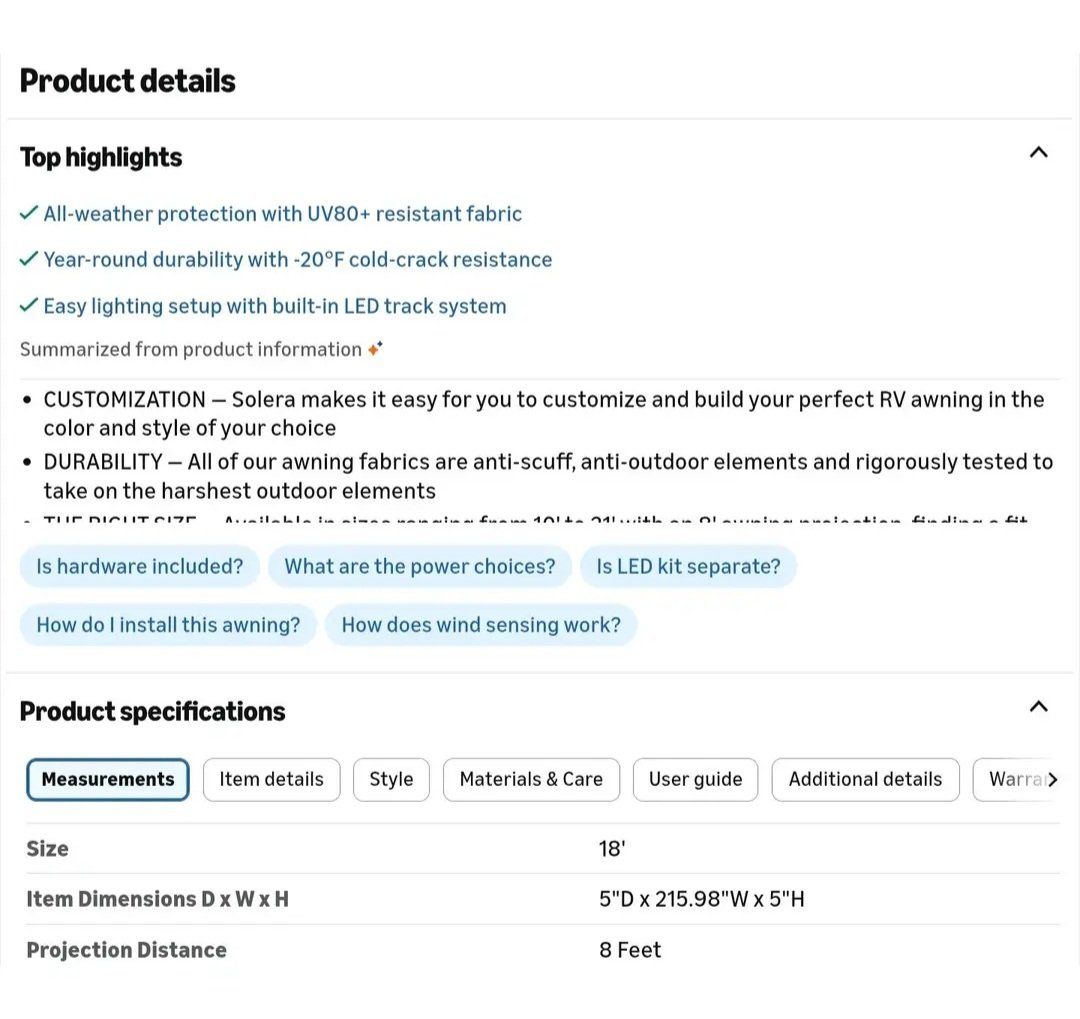1080x1019 pixels.
Task: Open the Style tab
Action: [391, 780]
